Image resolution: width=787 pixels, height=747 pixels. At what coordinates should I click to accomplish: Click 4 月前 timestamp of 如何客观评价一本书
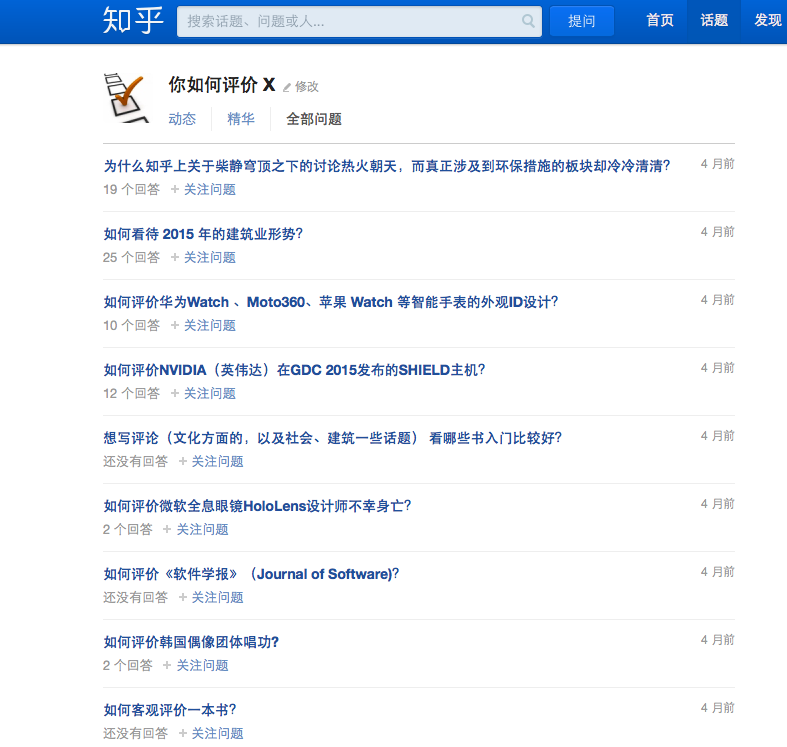718,708
